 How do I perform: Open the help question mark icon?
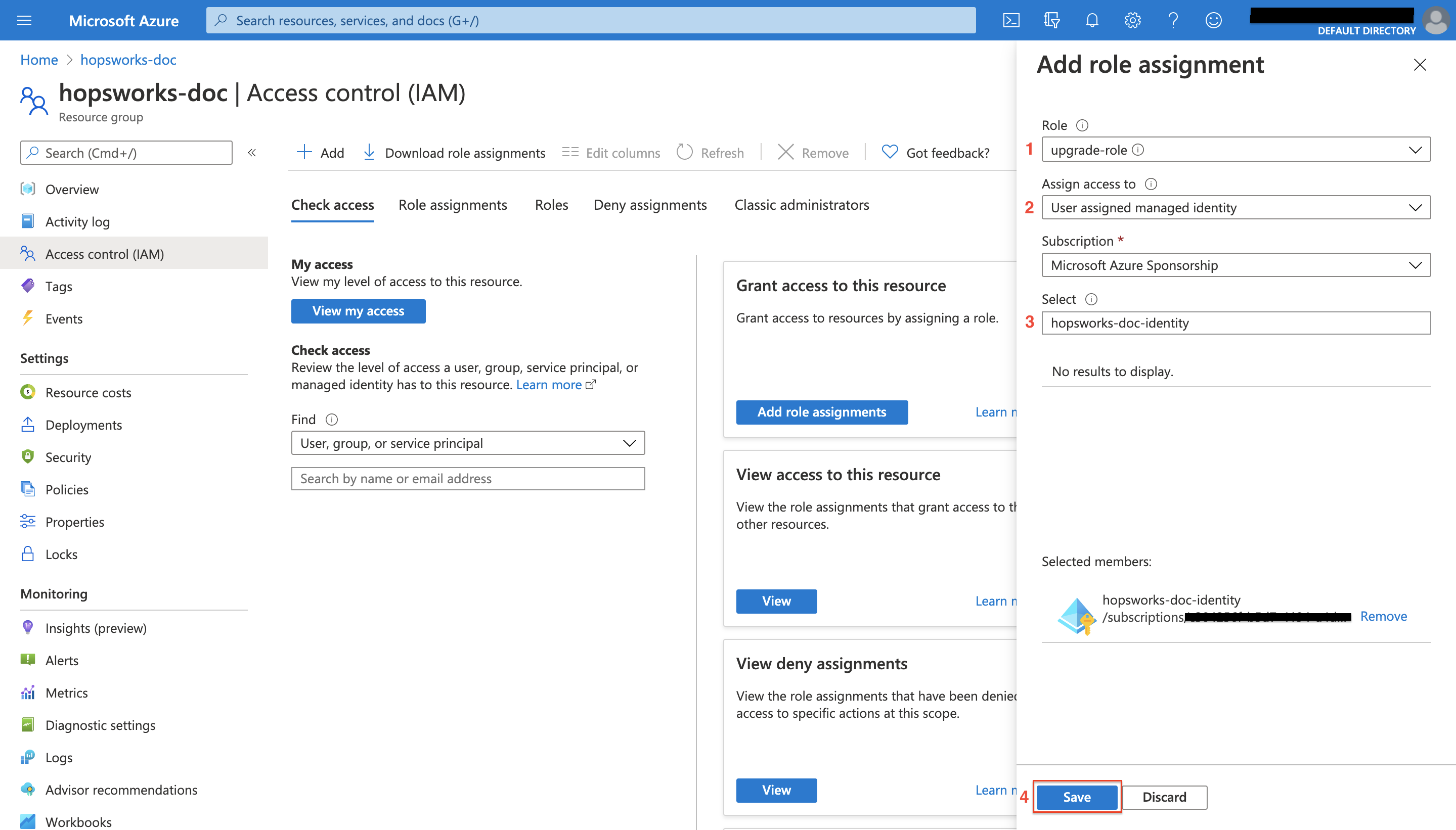[1173, 21]
